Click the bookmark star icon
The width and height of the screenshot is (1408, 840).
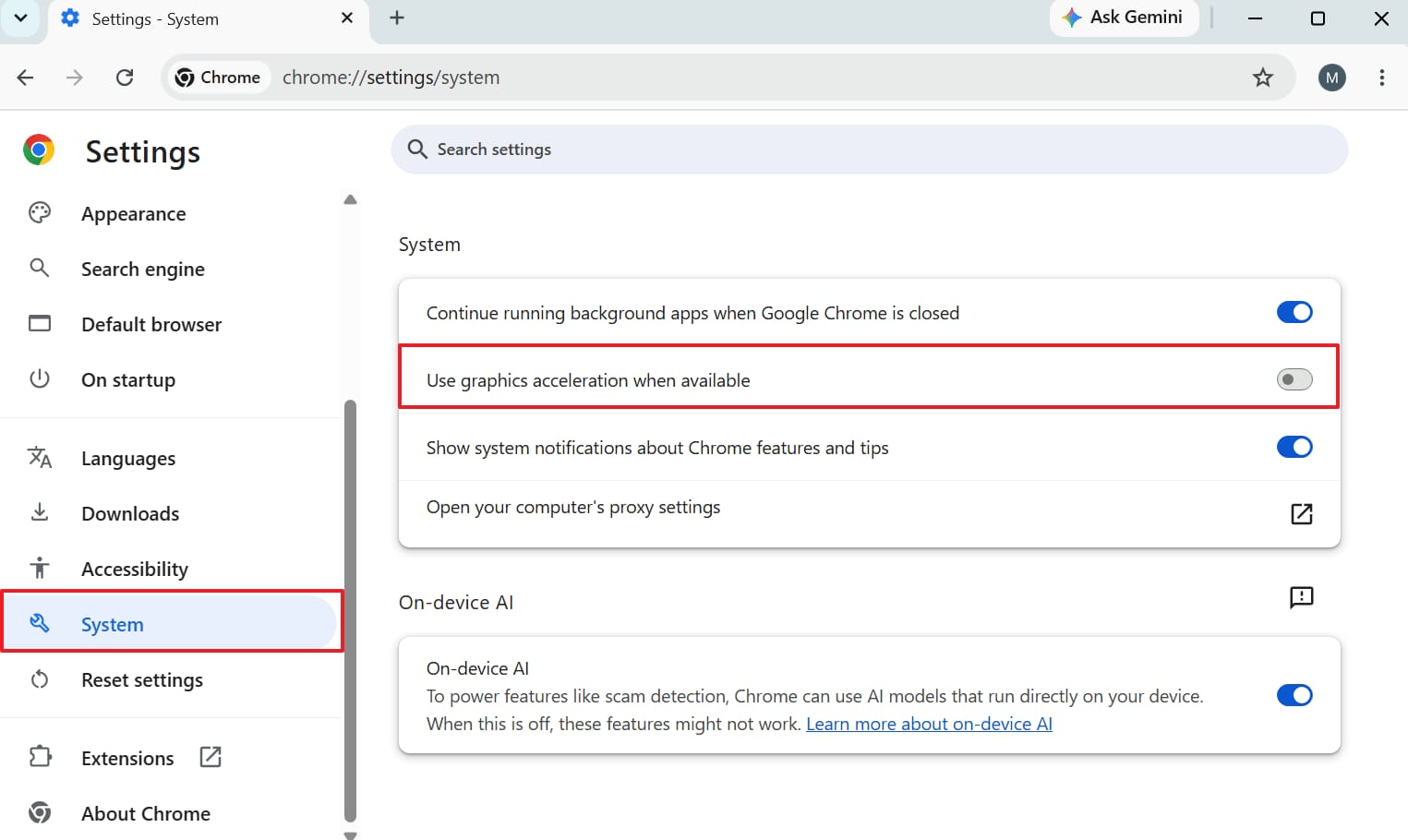1262,78
